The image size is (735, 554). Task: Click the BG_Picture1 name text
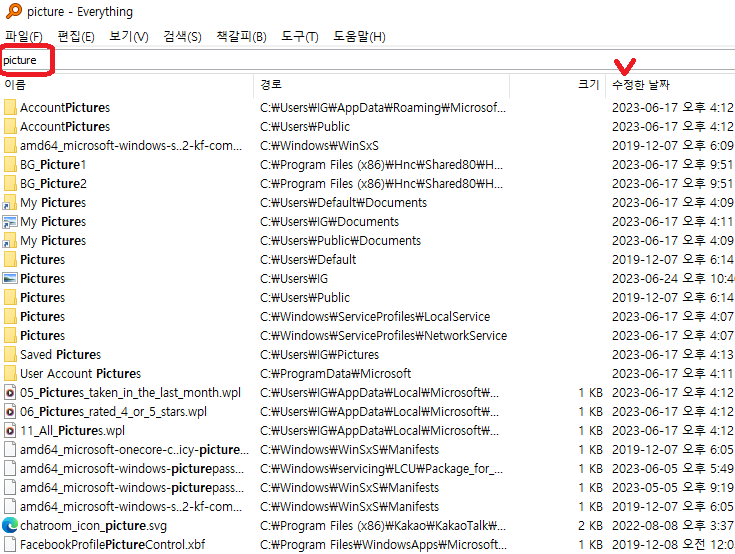53,165
